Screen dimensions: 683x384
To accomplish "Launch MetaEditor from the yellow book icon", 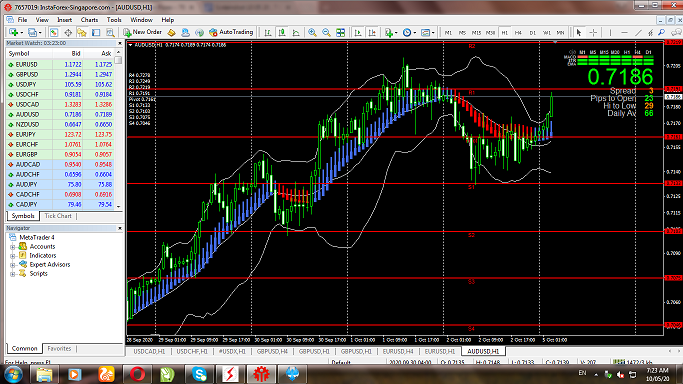I will tap(171, 32).
